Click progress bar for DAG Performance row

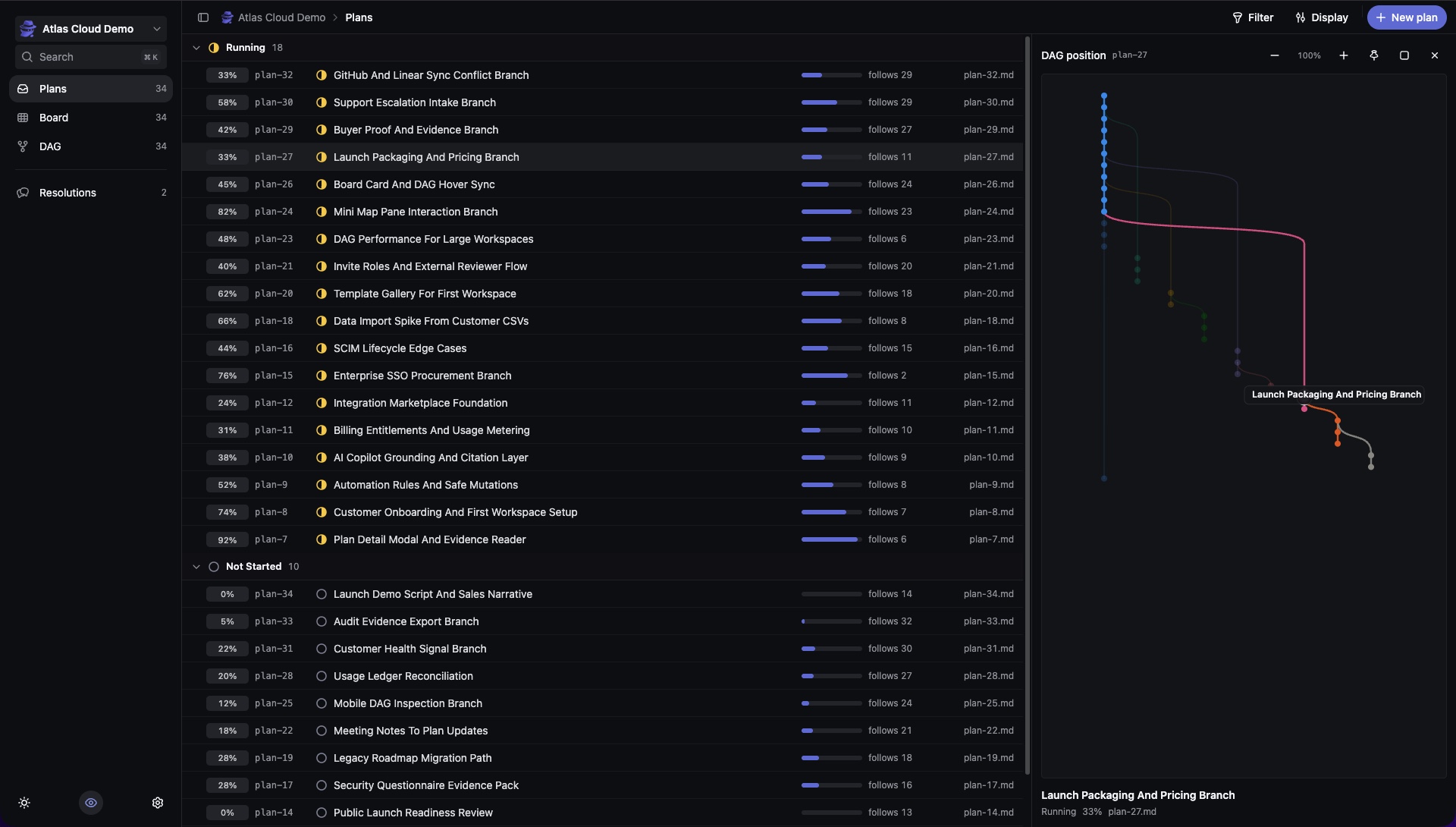coord(831,239)
